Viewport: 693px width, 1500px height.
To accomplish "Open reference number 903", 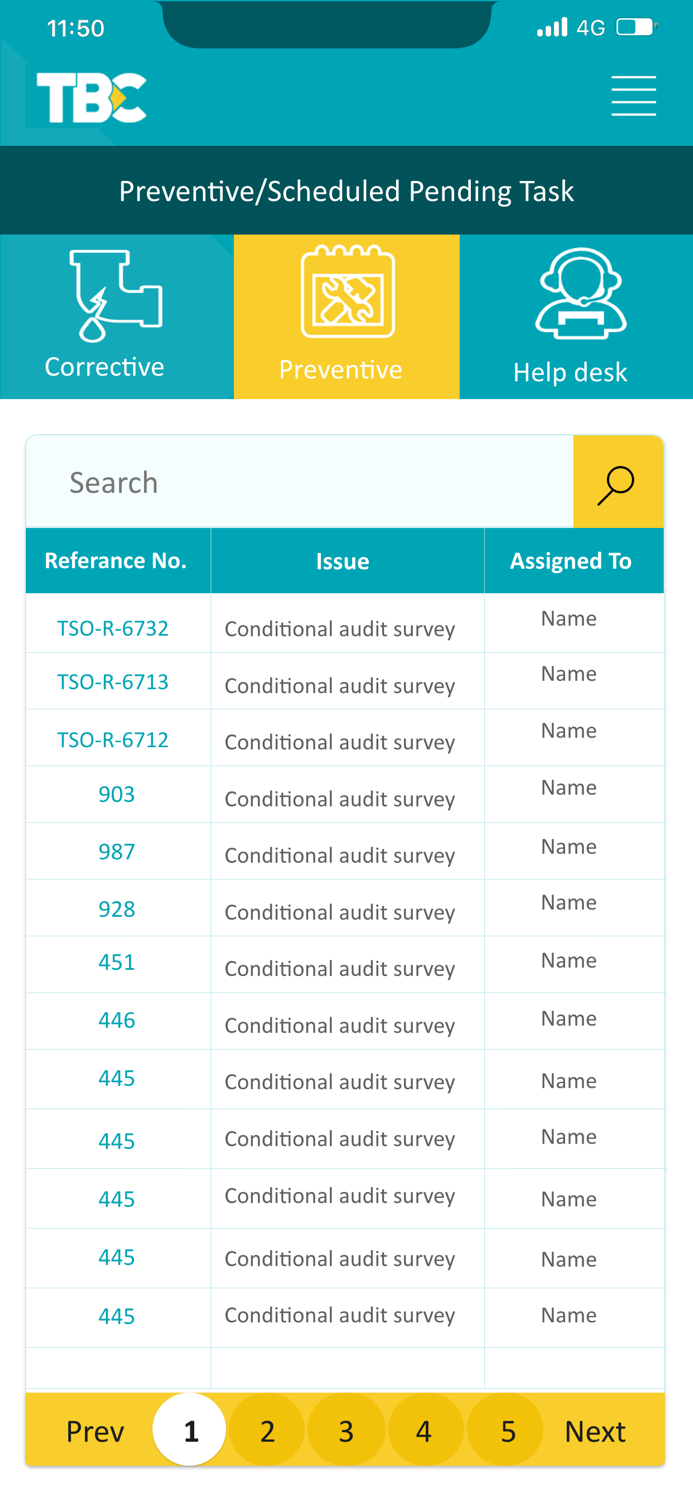I will pos(117,795).
